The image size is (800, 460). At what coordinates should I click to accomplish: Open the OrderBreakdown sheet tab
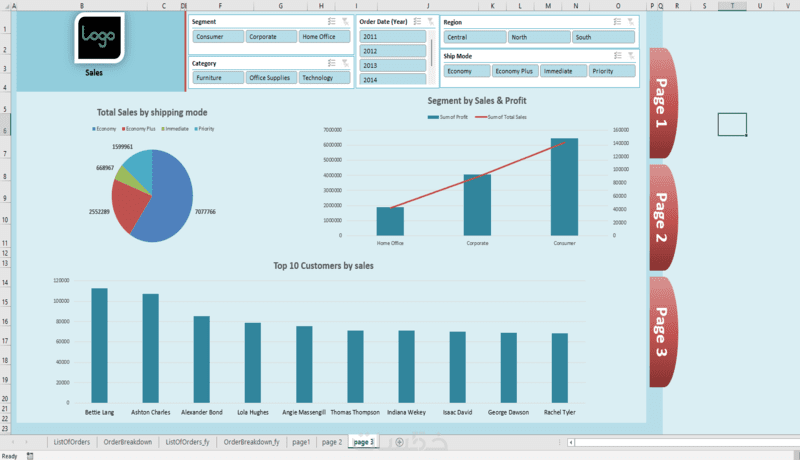pos(128,442)
